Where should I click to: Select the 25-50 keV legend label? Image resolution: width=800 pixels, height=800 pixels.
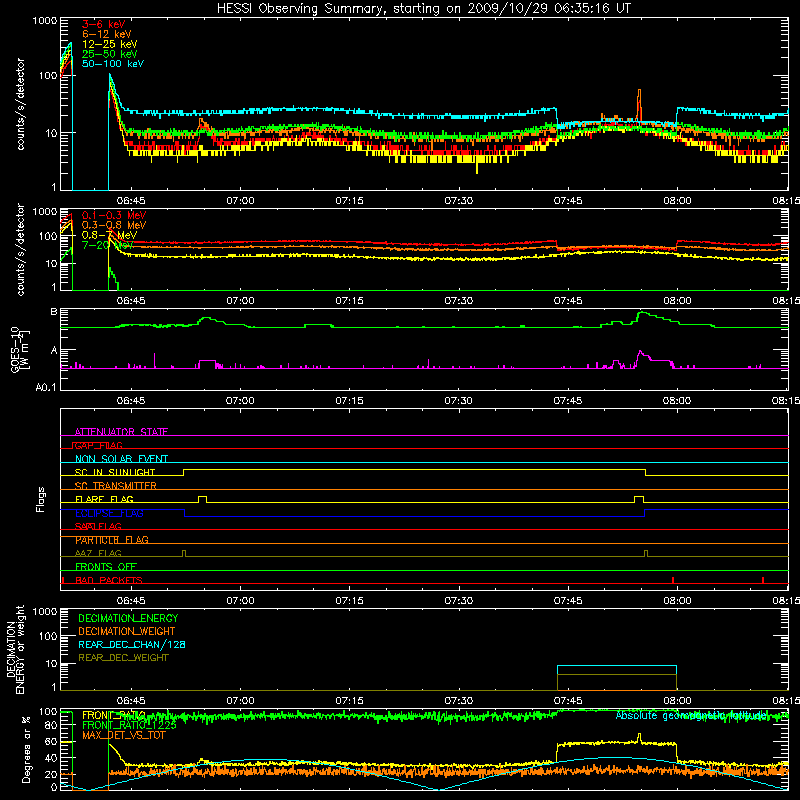point(109,54)
